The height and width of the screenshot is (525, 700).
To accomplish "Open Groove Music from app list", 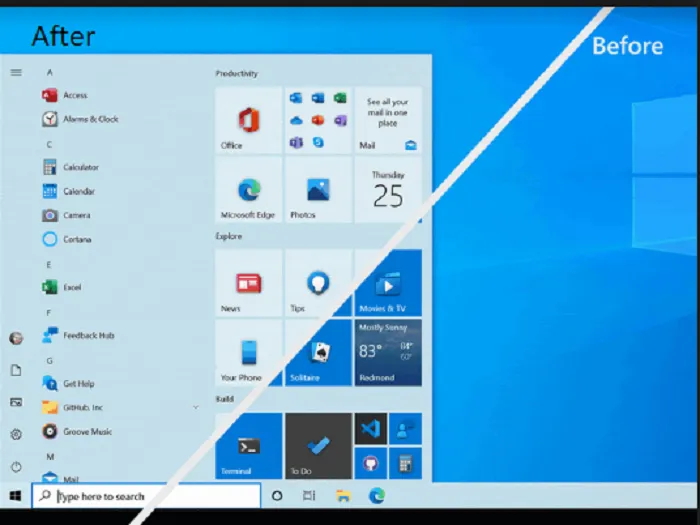I will [86, 432].
